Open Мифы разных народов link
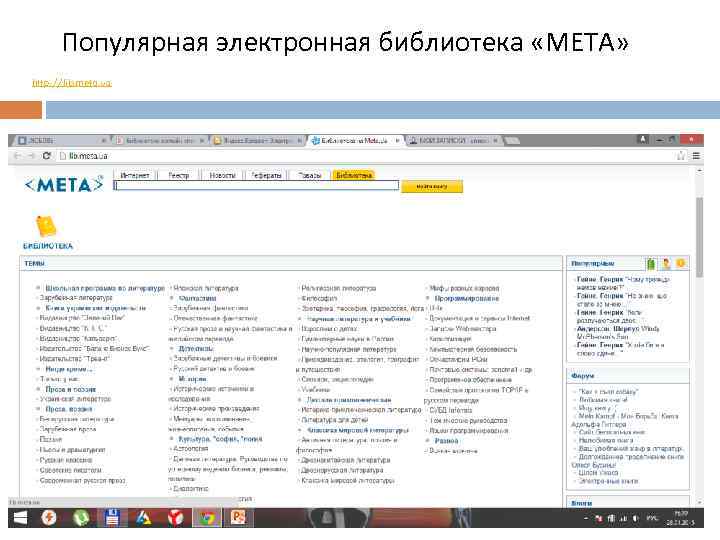 [x=464, y=288]
